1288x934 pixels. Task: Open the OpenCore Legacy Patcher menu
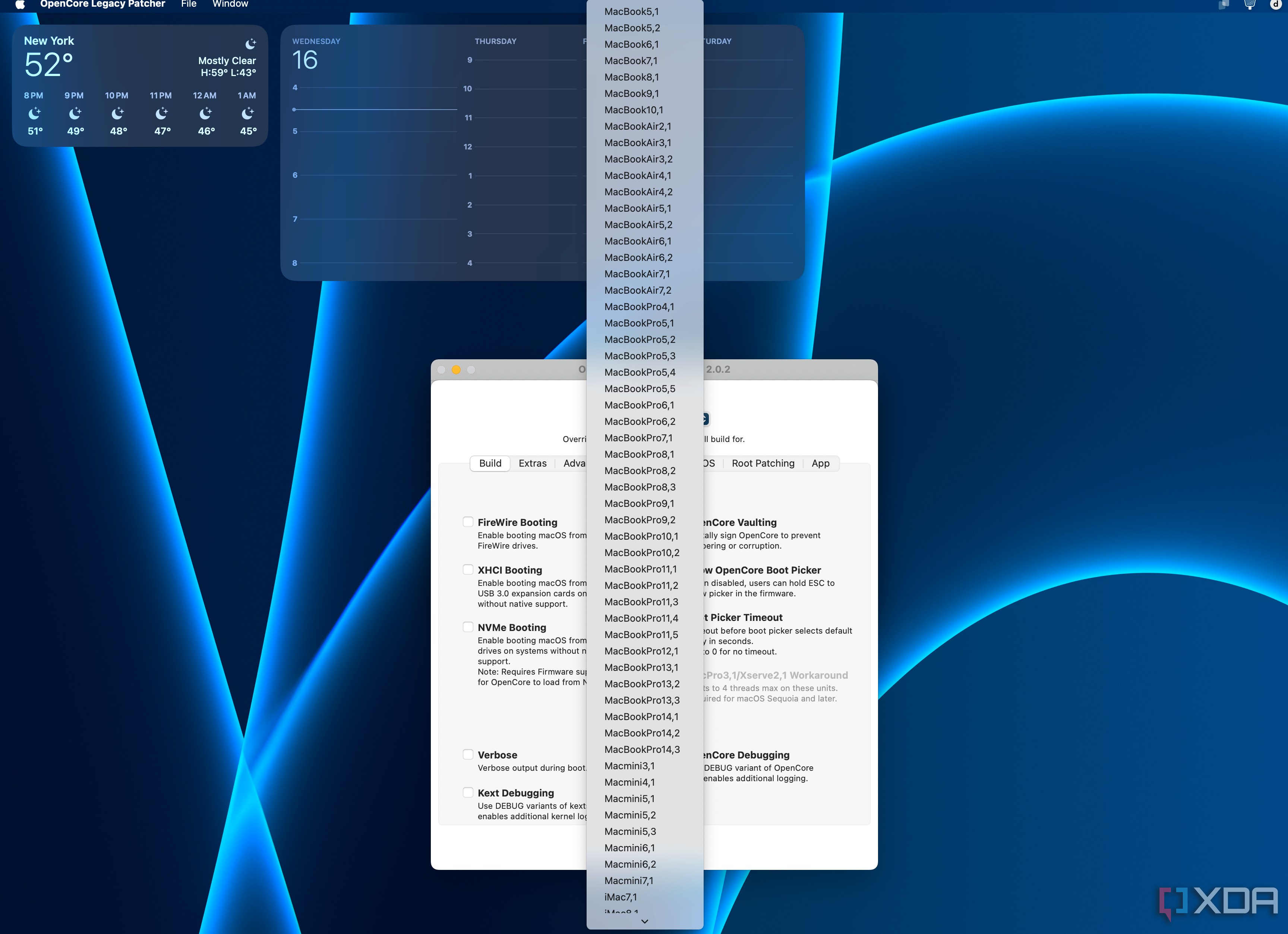[x=102, y=4]
